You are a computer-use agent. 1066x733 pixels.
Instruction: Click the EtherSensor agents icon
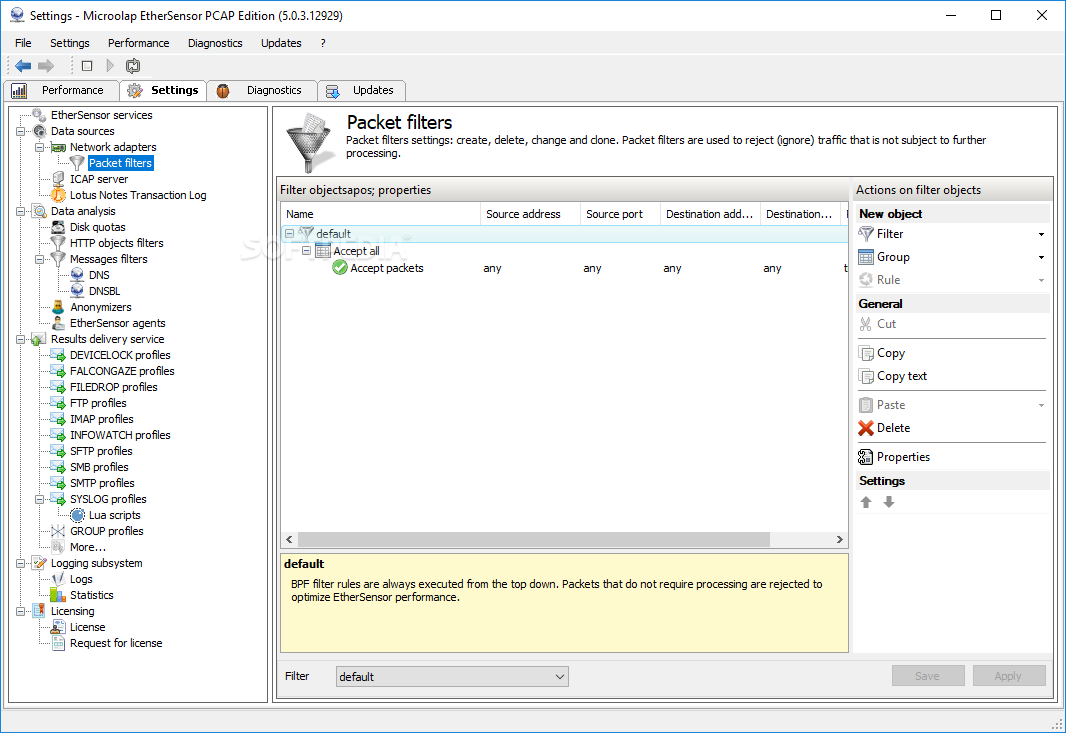tap(58, 323)
